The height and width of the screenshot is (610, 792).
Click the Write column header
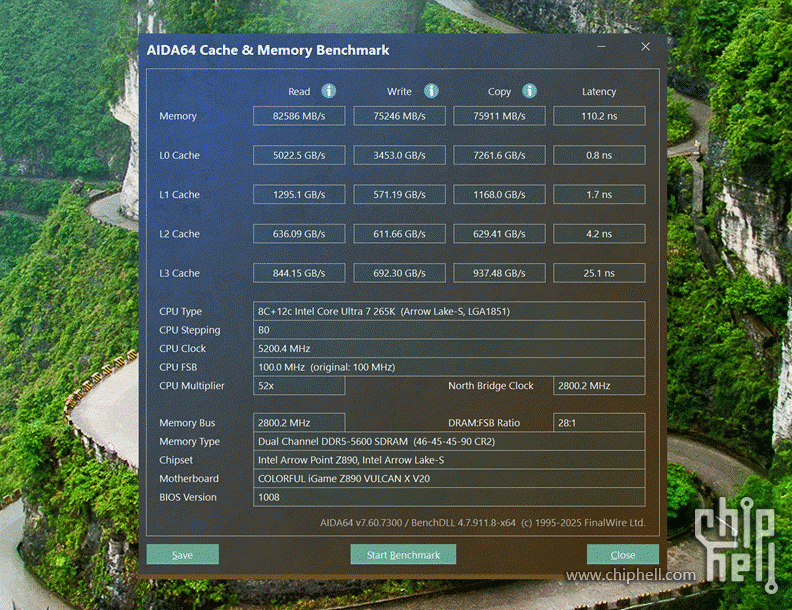[x=399, y=91]
